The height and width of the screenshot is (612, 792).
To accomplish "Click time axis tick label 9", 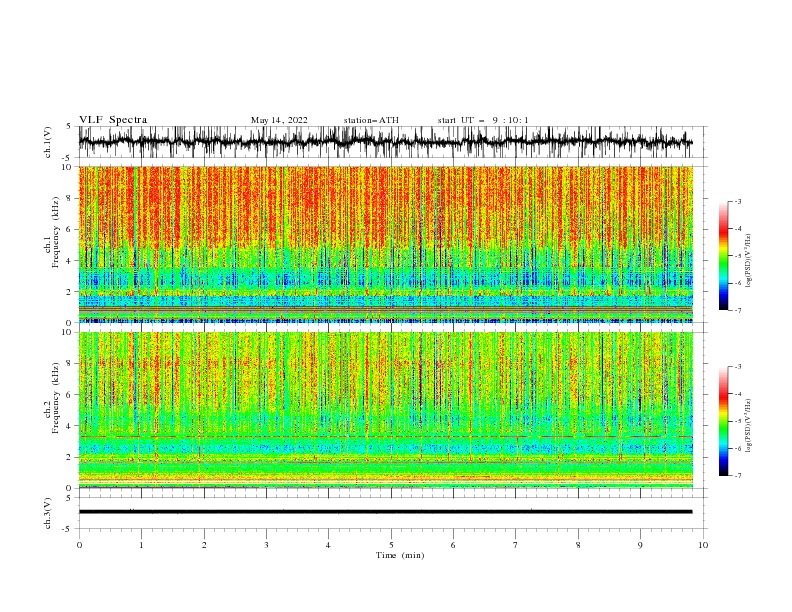I will coord(640,545).
